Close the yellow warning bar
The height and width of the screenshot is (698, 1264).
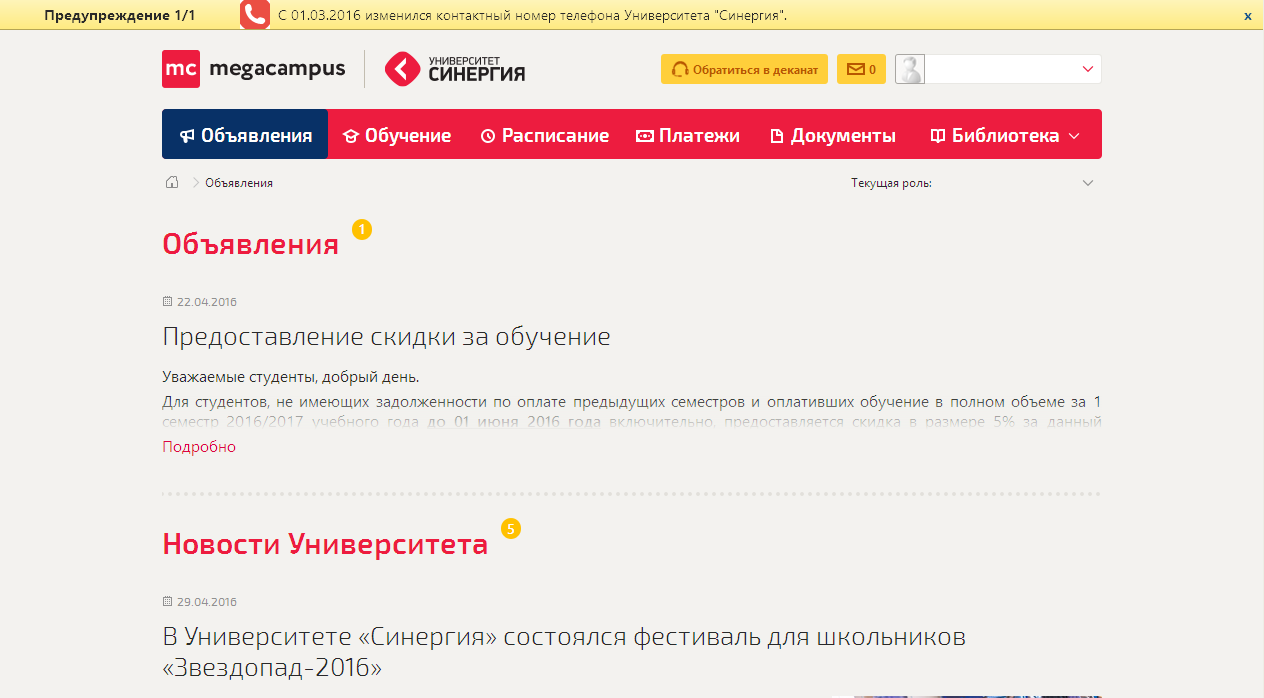point(1247,16)
